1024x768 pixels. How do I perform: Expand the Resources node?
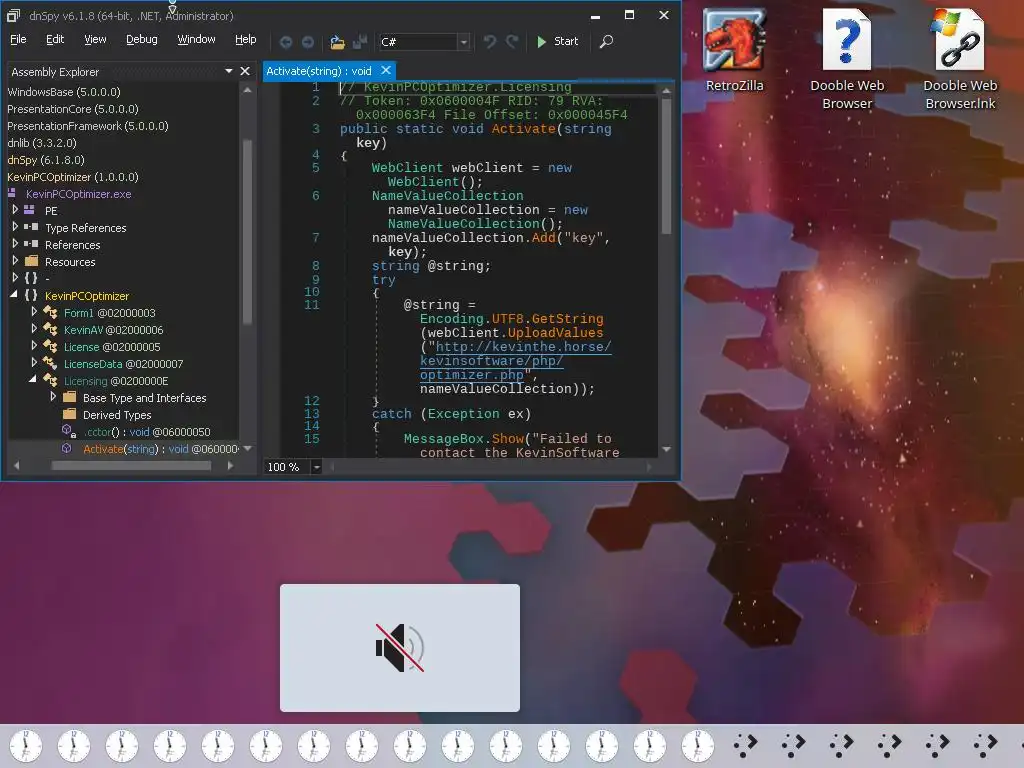pyautogui.click(x=15, y=261)
